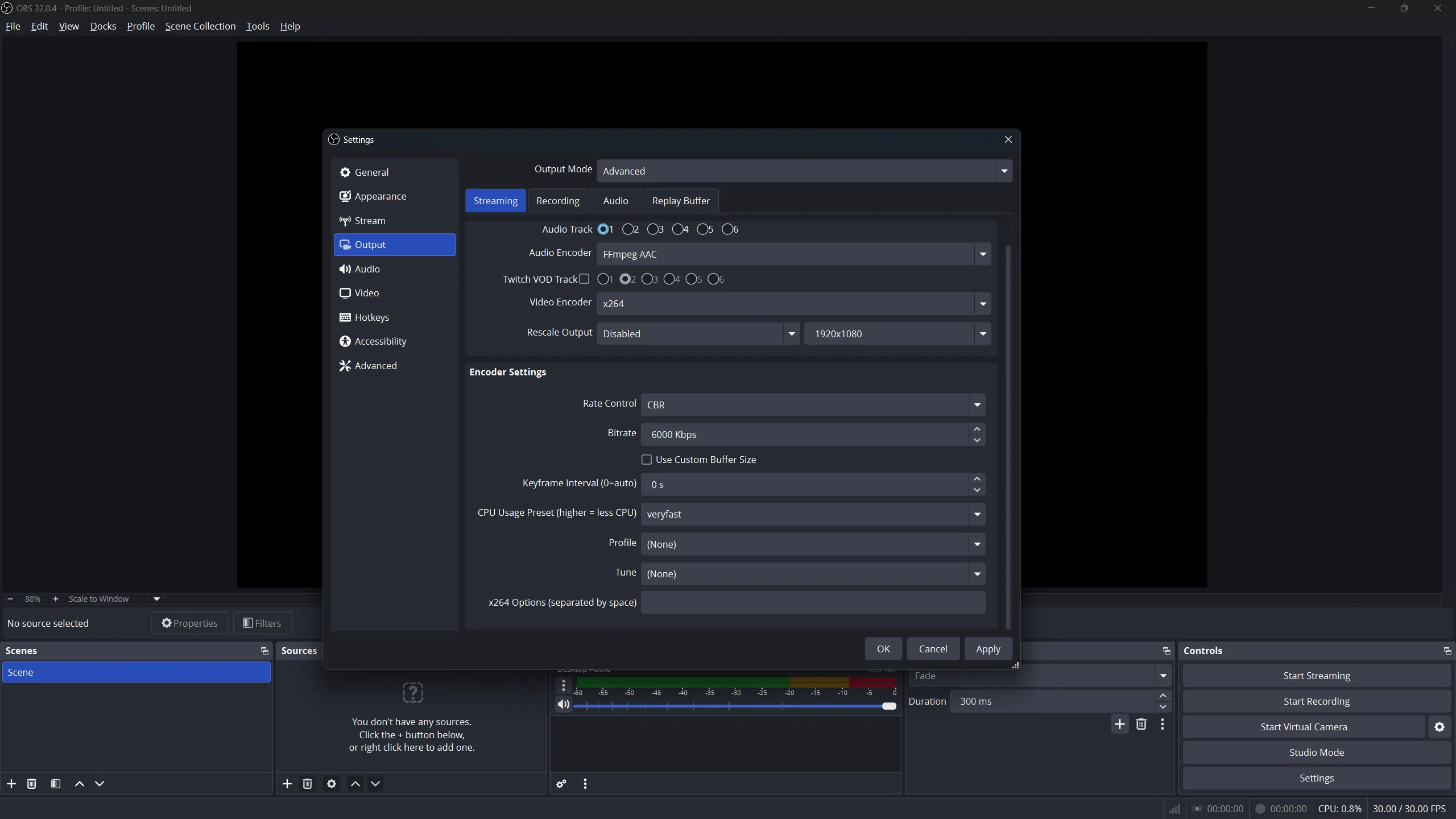1456x819 pixels.
Task: Pop out the Controls dock
Action: tap(1447, 651)
